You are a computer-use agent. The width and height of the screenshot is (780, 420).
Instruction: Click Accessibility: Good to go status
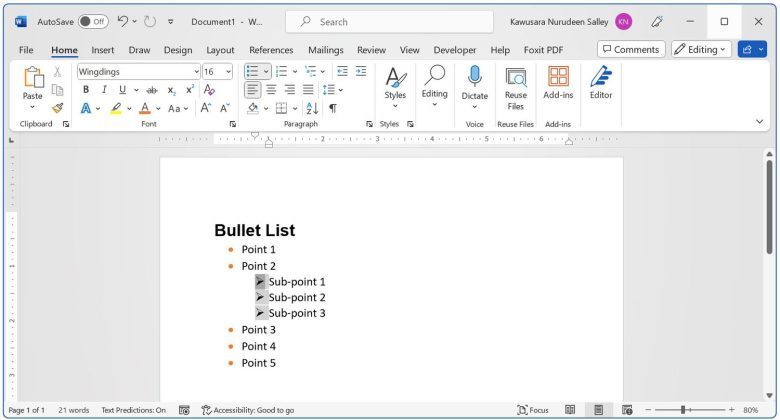click(x=247, y=410)
